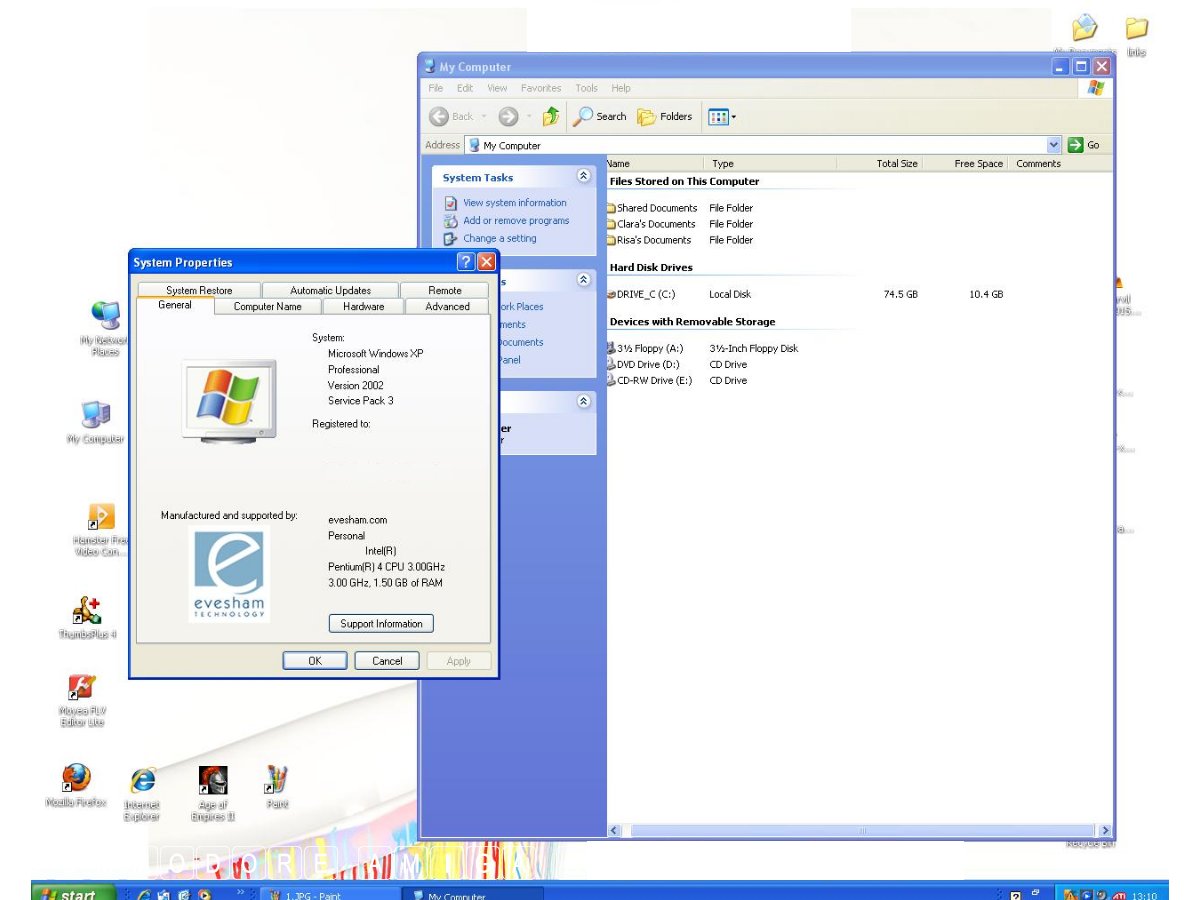Image resolution: width=1200 pixels, height=900 pixels.
Task: Expand the Address bar dropdown arrow
Action: [x=1053, y=145]
